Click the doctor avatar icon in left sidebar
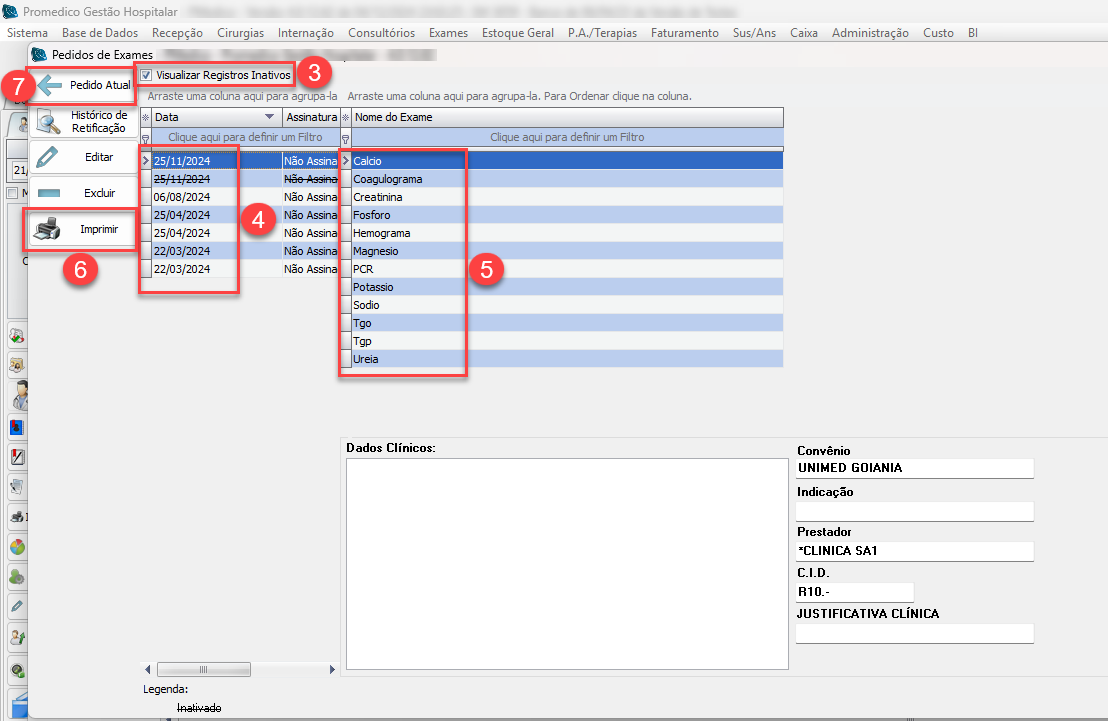Screen dimensions: 1108x721 [x=19, y=398]
